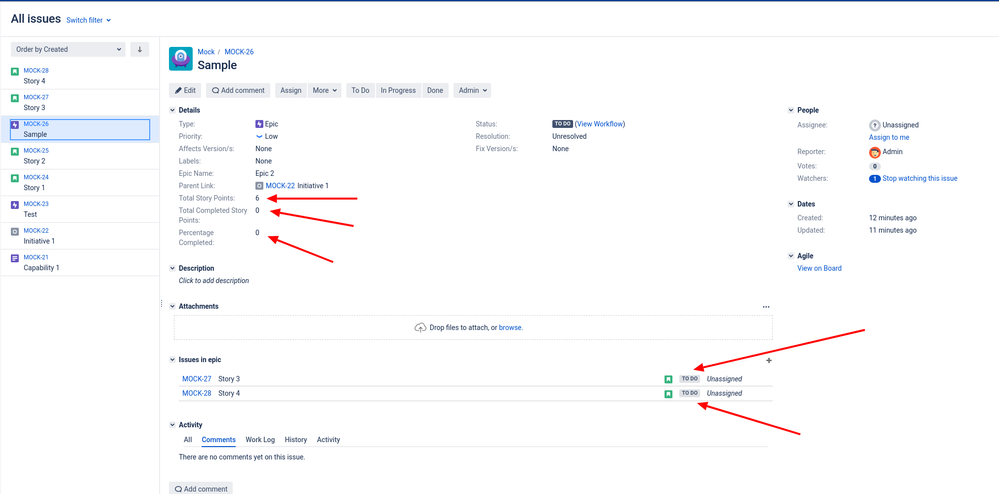The width and height of the screenshot is (999, 494).
Task: Click the Unassigned avatar icon in People
Action: [x=874, y=126]
